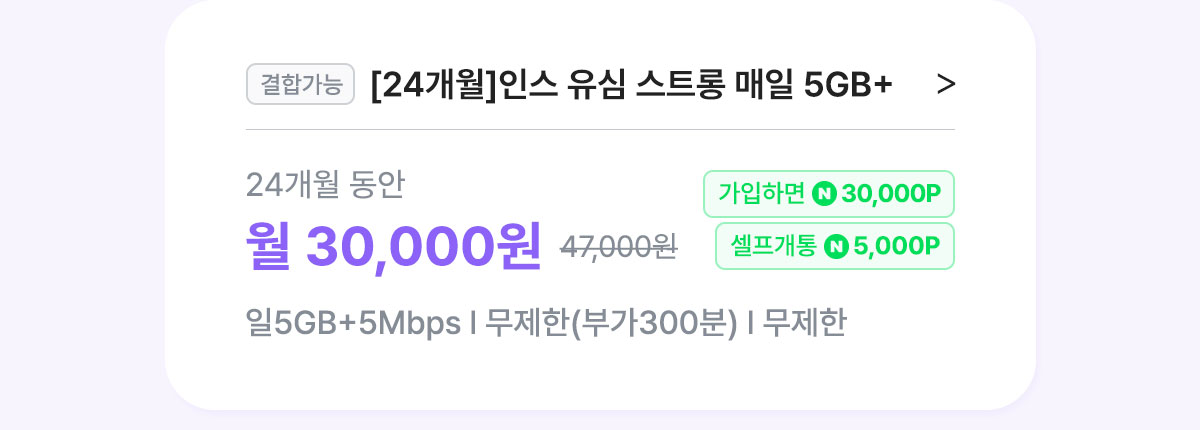Viewport: 1200px width, 430px height.
Task: Click the 5GB+ text in the plan title
Action: (848, 85)
